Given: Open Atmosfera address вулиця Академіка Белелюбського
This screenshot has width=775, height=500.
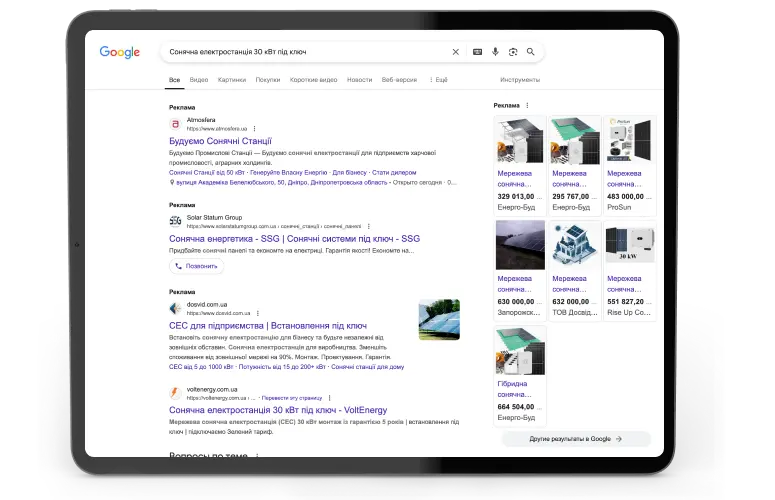Looking at the screenshot, I should [282, 182].
